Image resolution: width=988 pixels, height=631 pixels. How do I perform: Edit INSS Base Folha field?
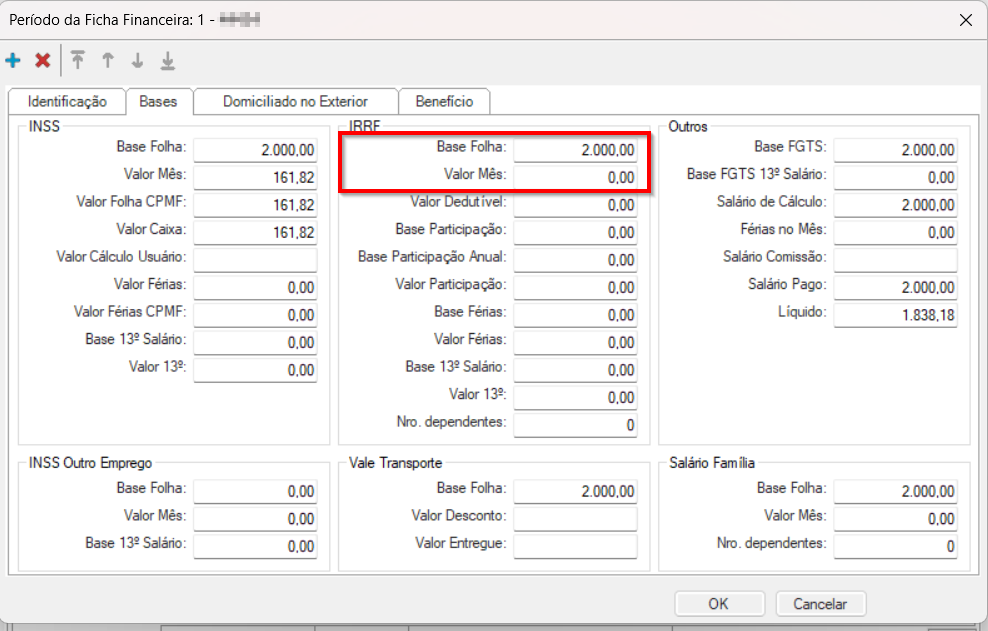coord(255,150)
